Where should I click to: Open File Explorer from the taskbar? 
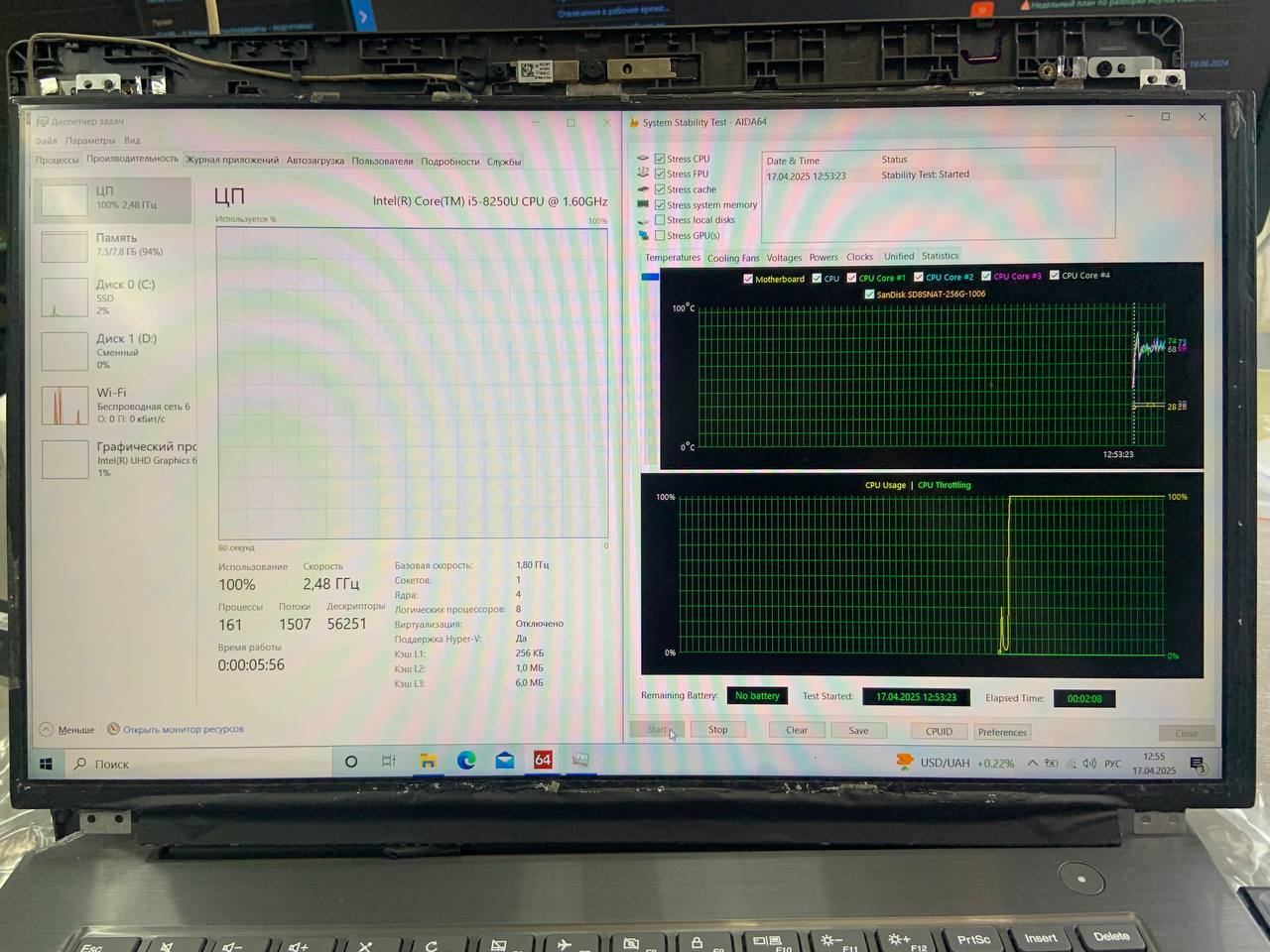428,762
